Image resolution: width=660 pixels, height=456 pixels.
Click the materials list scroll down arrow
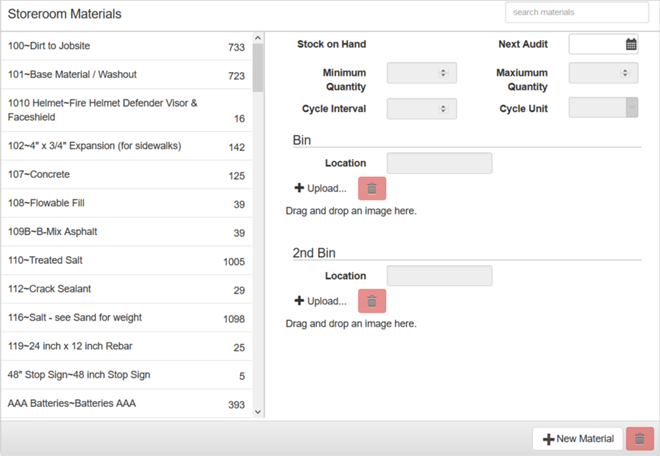[258, 411]
